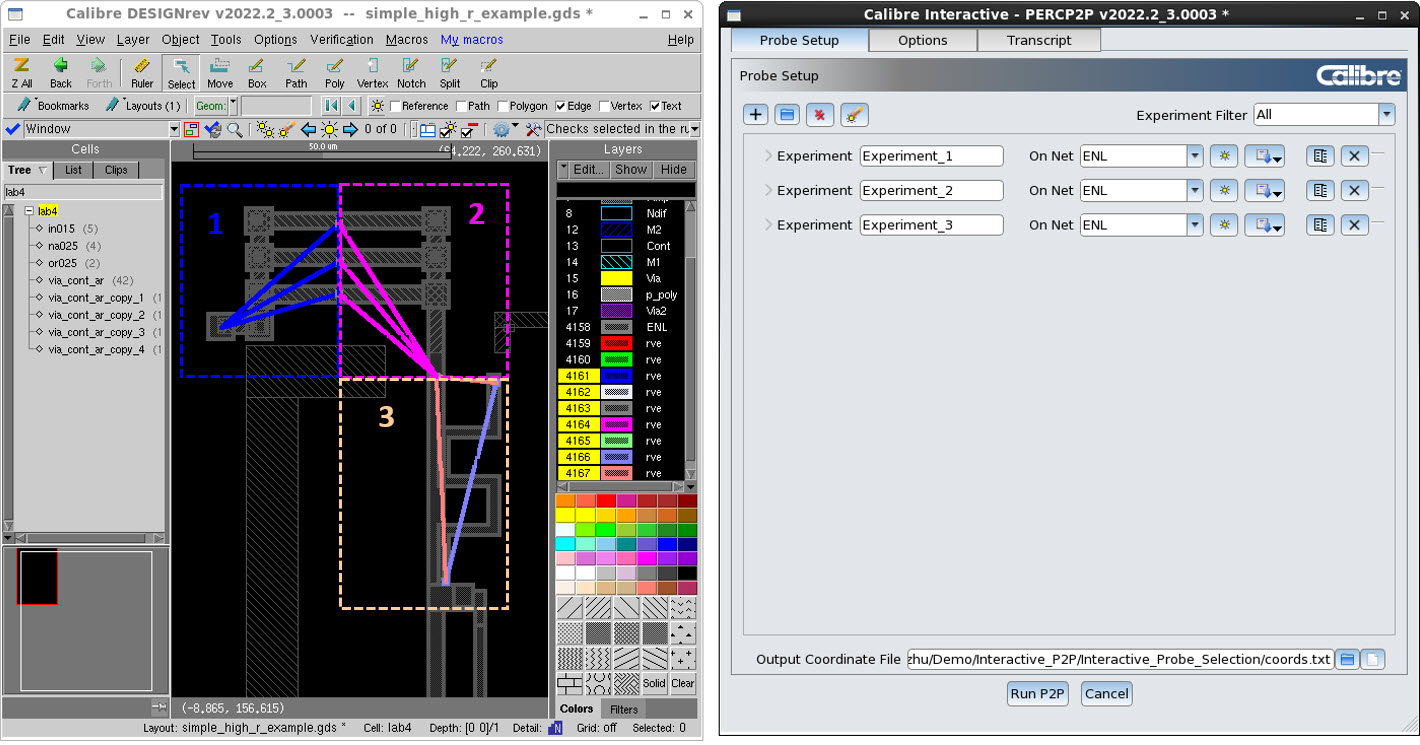
Task: Click the red delete icon in Probe Setup
Action: coord(820,114)
